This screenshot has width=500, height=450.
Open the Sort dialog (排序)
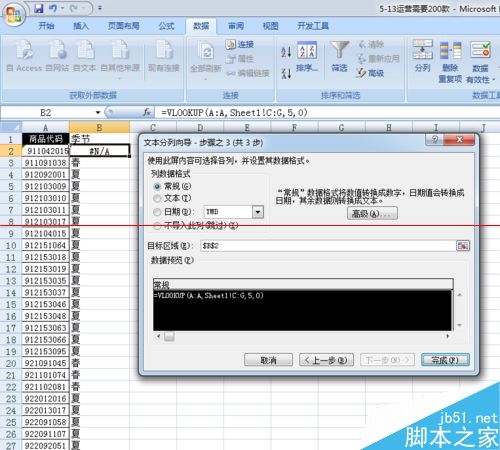[x=307, y=57]
